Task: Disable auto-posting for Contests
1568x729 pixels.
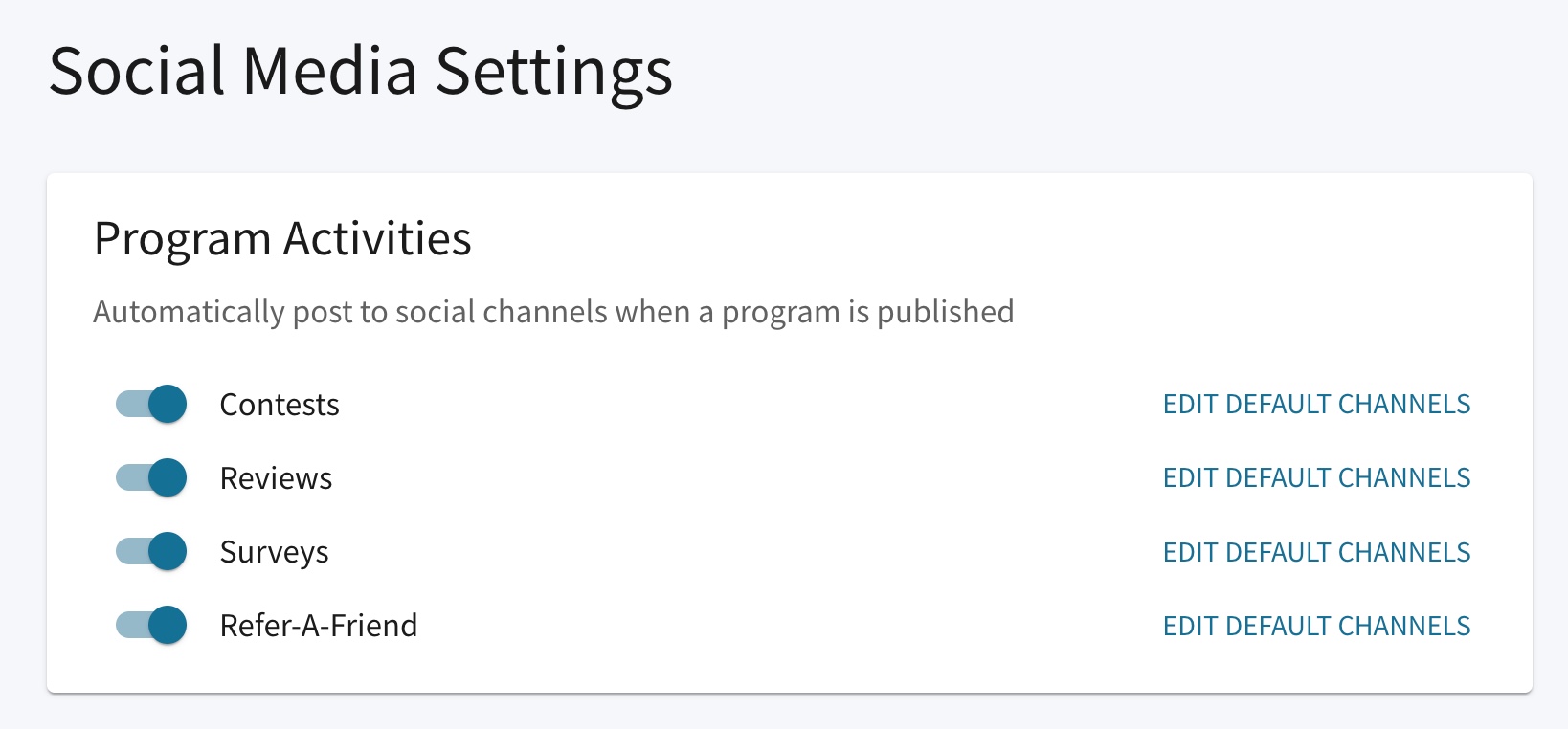Action: (x=151, y=404)
